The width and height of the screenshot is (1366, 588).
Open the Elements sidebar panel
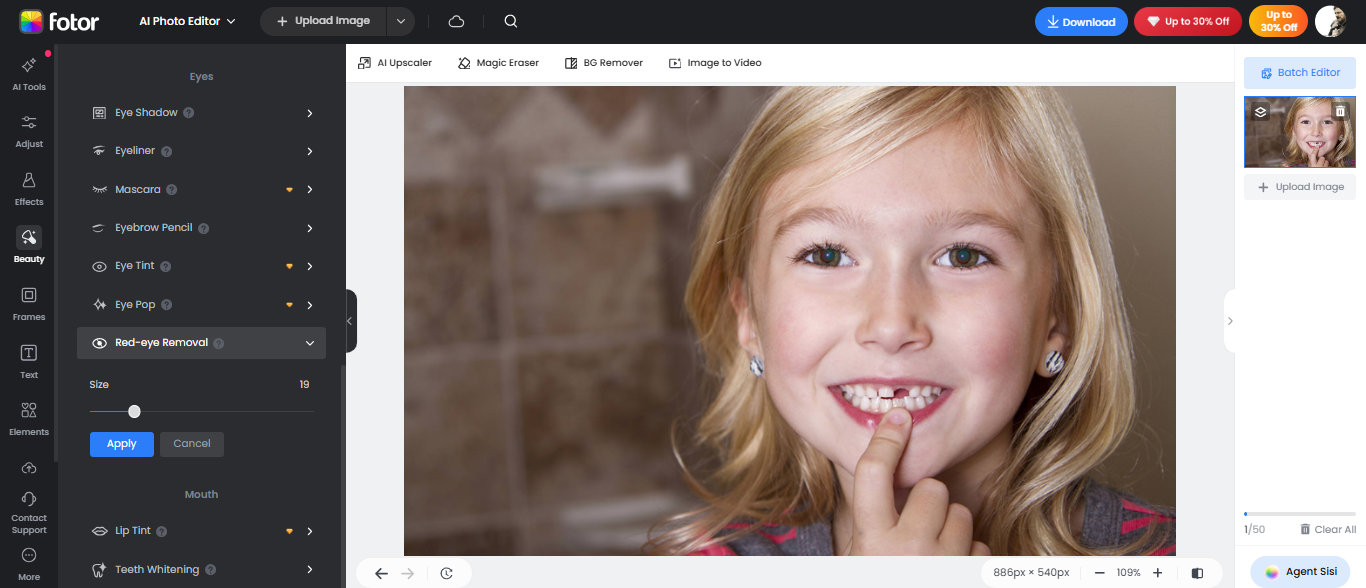pyautogui.click(x=29, y=419)
